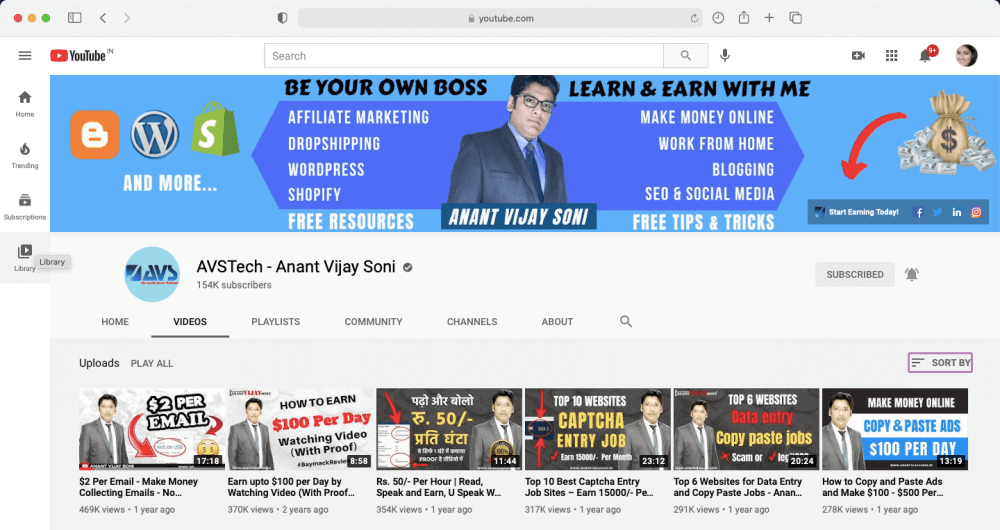Open the Copy & Paste Ads thumbnail
The width and height of the screenshot is (1000, 530).
[x=895, y=429]
